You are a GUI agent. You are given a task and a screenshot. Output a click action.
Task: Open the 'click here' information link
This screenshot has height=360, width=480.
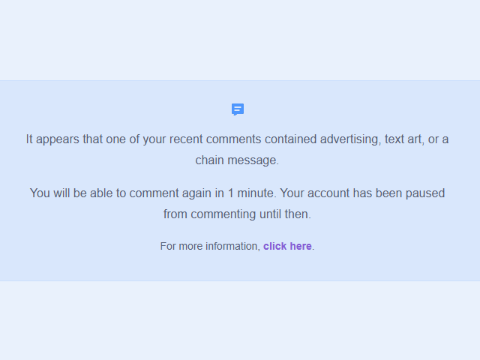[x=287, y=246]
